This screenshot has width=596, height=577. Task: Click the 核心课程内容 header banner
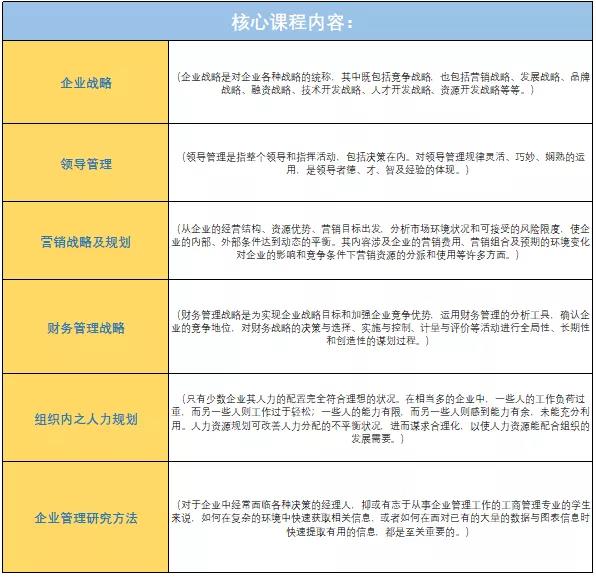(298, 22)
